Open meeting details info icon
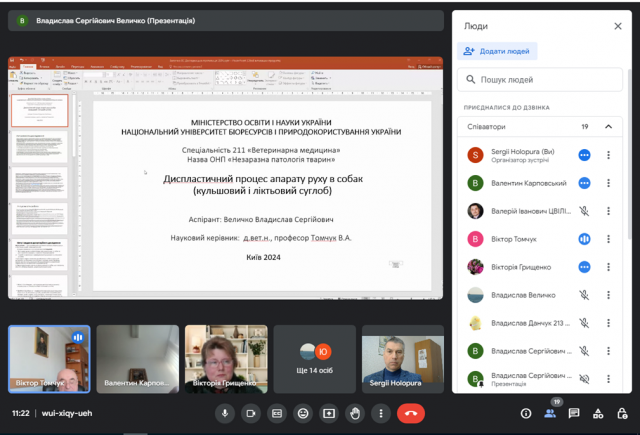The image size is (640, 435). [x=526, y=413]
